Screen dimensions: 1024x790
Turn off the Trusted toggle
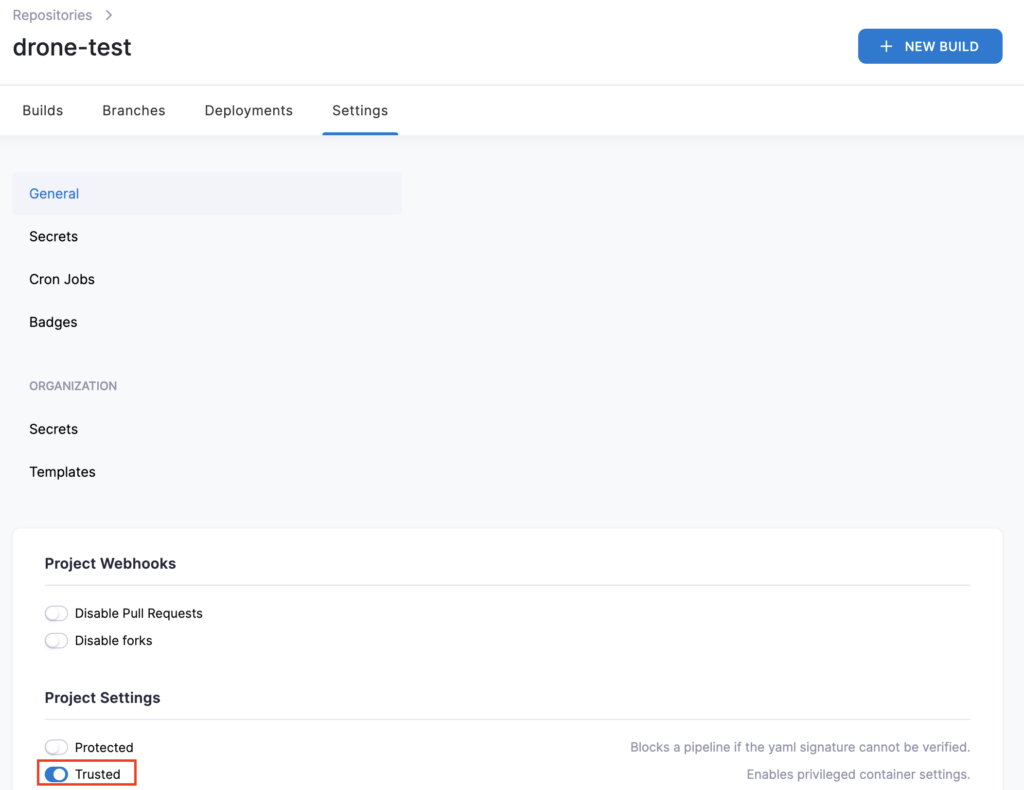click(57, 774)
